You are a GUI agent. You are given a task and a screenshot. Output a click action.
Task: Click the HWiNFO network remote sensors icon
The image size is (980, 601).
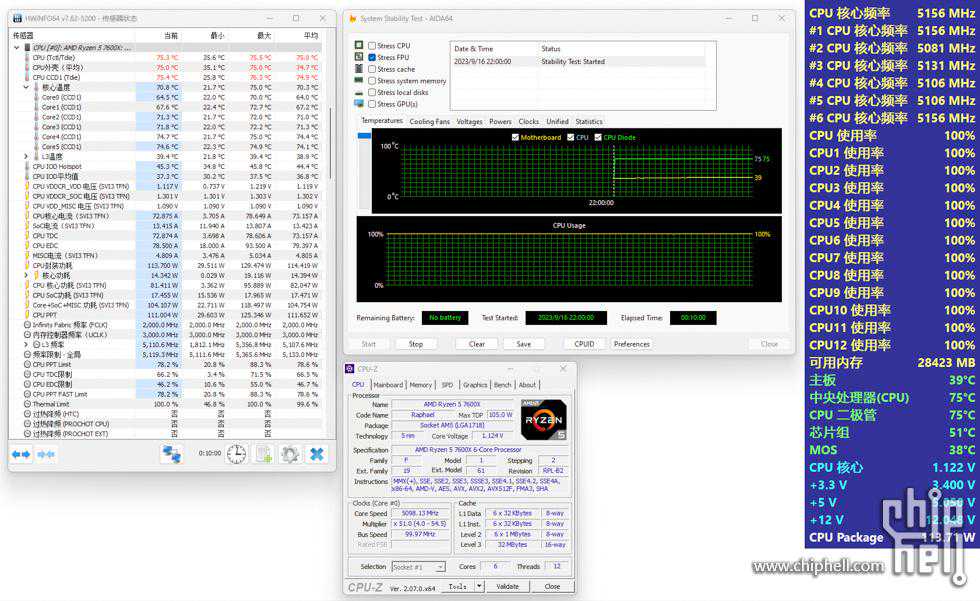click(x=171, y=454)
